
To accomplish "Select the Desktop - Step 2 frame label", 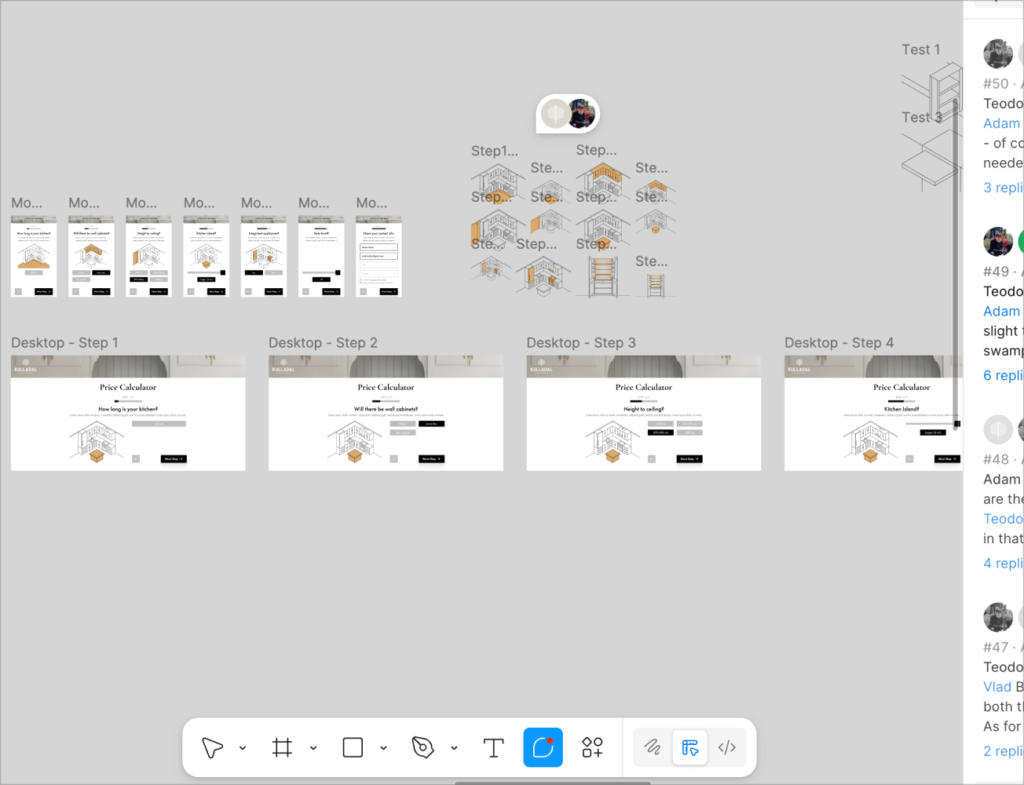I will (323, 343).
